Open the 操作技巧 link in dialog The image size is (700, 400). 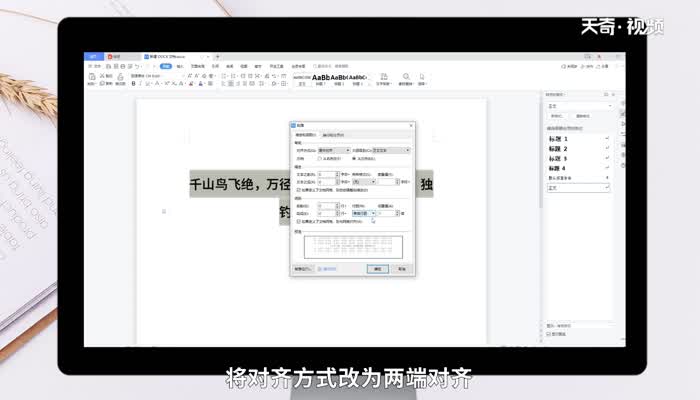click(x=329, y=269)
